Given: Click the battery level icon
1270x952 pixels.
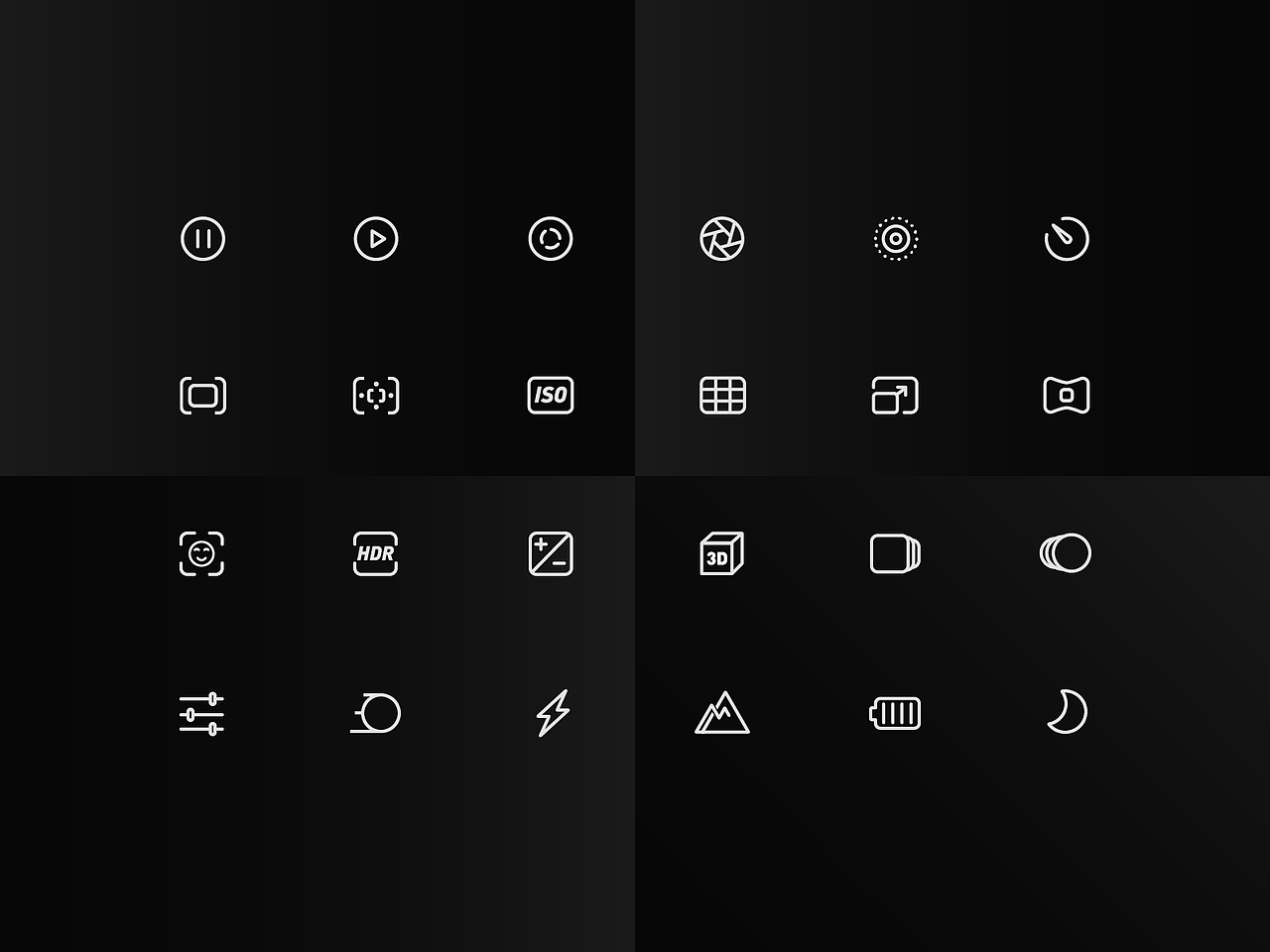Looking at the screenshot, I should coord(895,713).
